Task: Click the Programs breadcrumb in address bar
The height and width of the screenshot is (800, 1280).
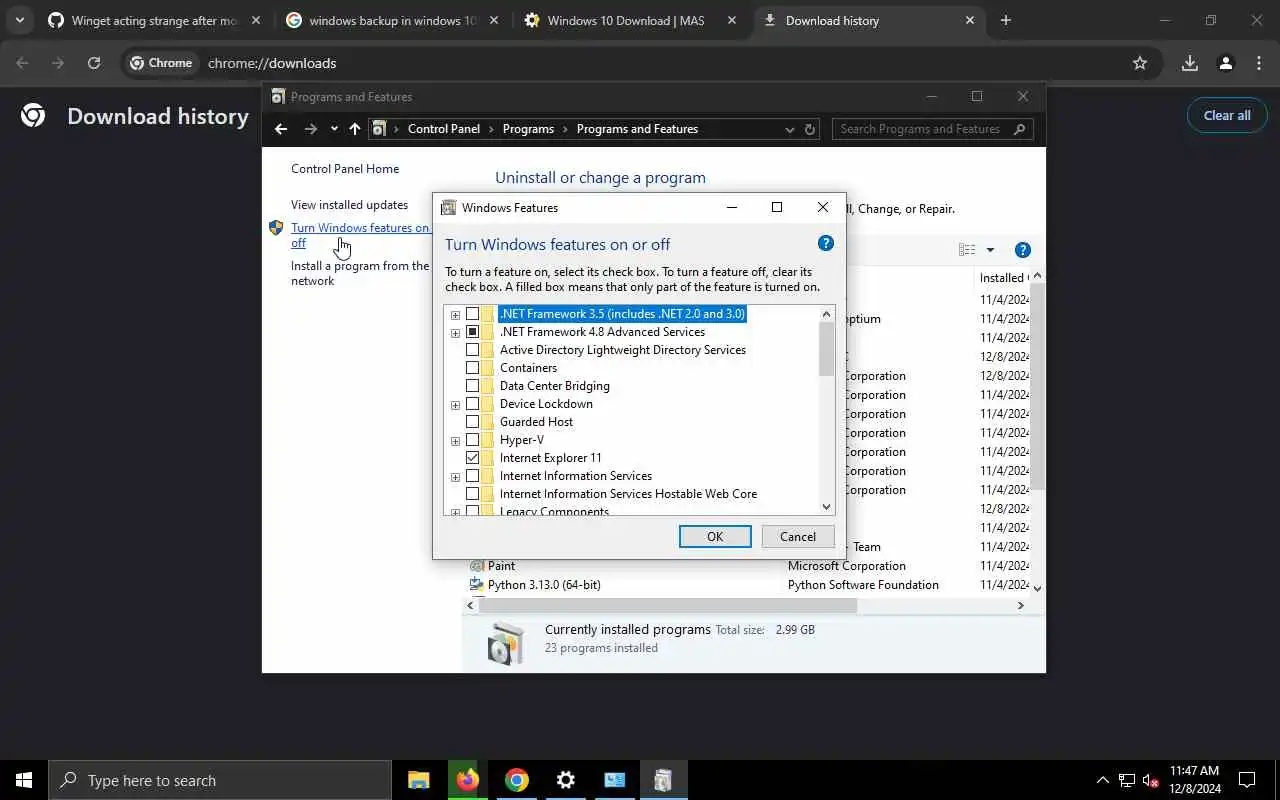Action: pos(528,129)
